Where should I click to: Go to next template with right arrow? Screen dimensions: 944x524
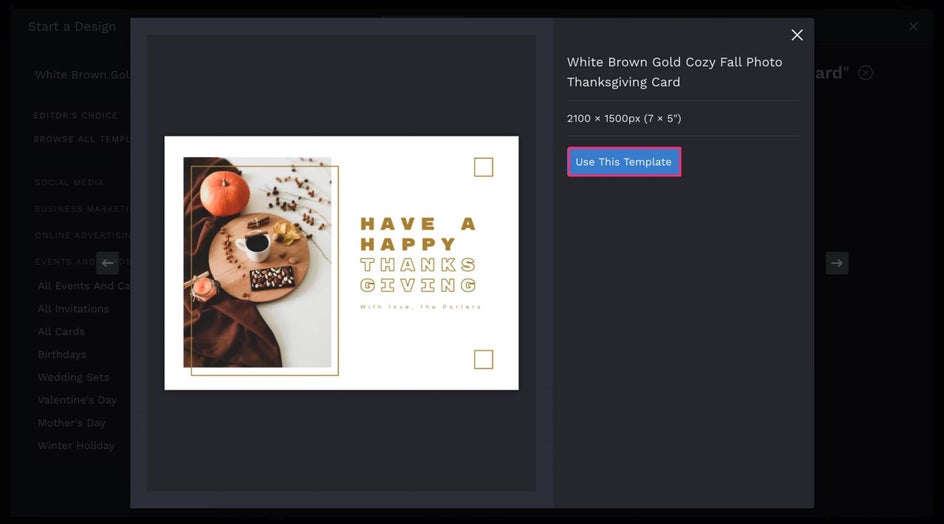click(x=837, y=263)
